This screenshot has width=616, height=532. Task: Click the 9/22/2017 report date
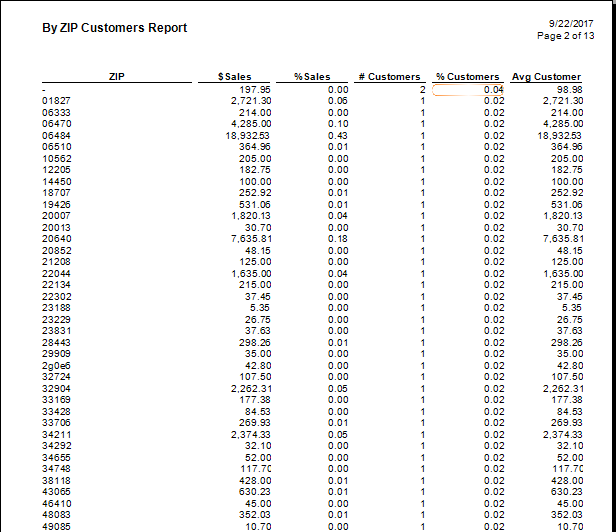click(x=573, y=22)
